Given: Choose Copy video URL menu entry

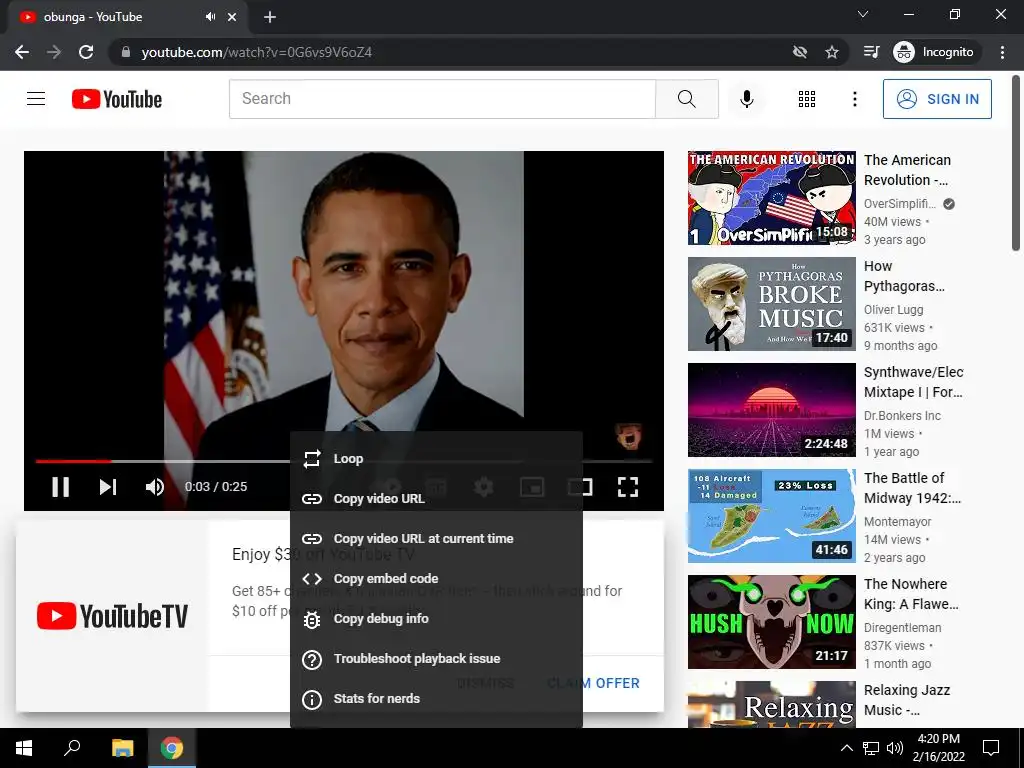Looking at the screenshot, I should point(436,498).
